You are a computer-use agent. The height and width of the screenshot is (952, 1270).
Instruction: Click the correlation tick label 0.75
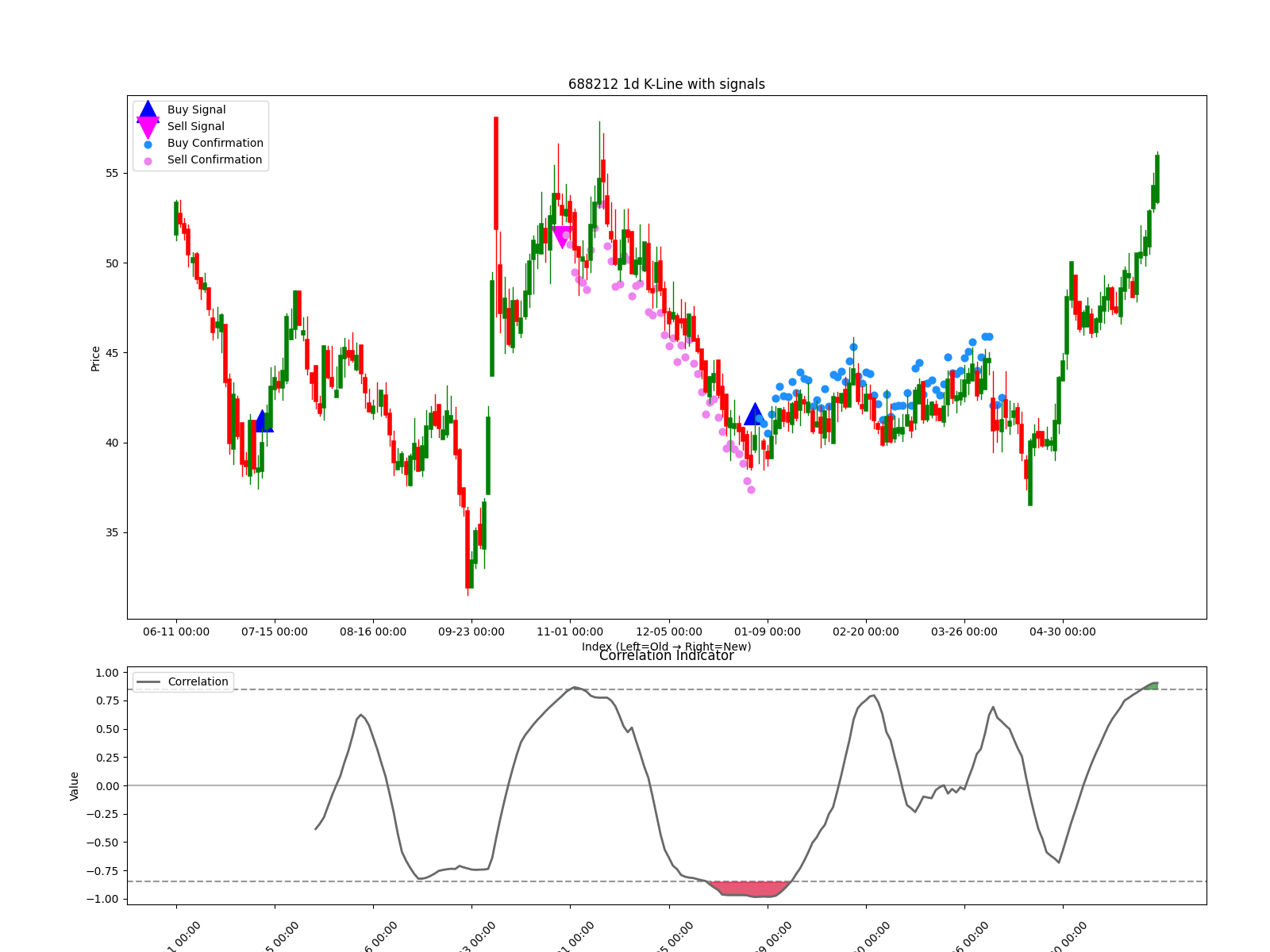point(106,701)
